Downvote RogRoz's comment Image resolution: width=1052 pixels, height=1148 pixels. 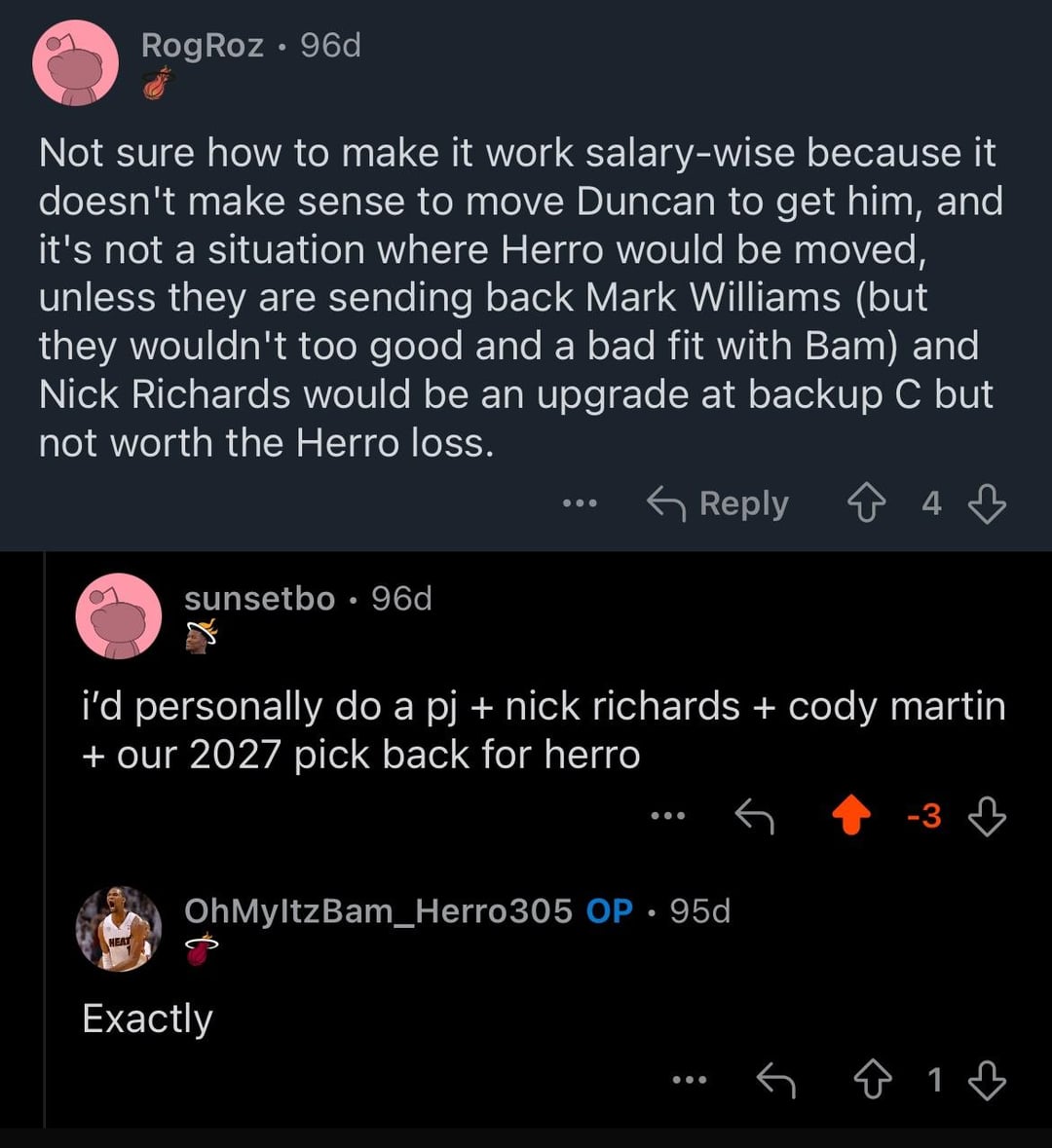point(987,503)
